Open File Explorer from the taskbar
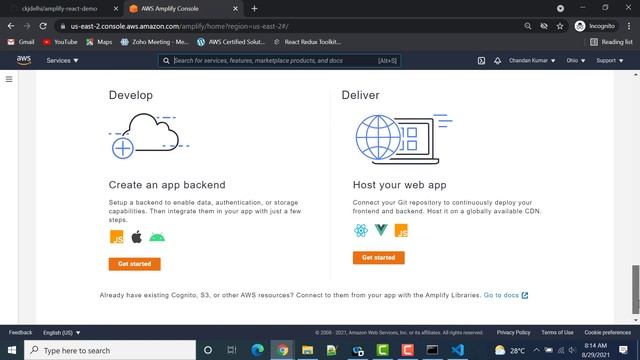 [x=307, y=350]
